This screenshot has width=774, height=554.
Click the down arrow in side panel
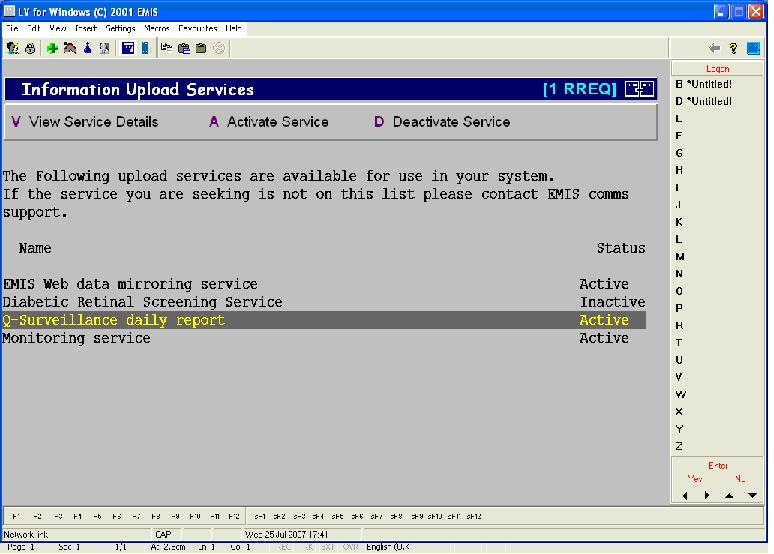tap(752, 495)
